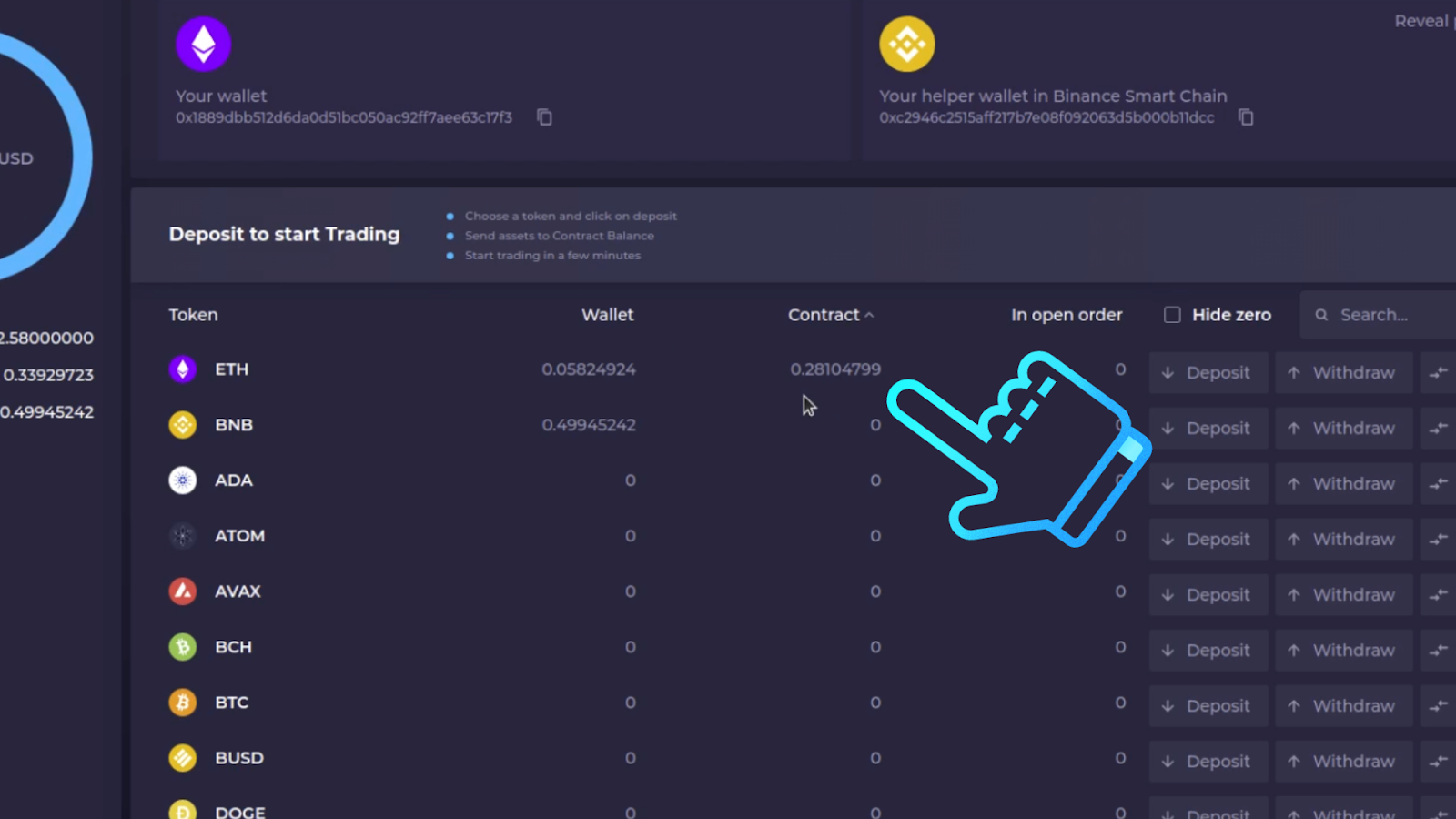The width and height of the screenshot is (1456, 819).
Task: Click the BNB row wallet balance 0.49945242
Action: coord(589,425)
